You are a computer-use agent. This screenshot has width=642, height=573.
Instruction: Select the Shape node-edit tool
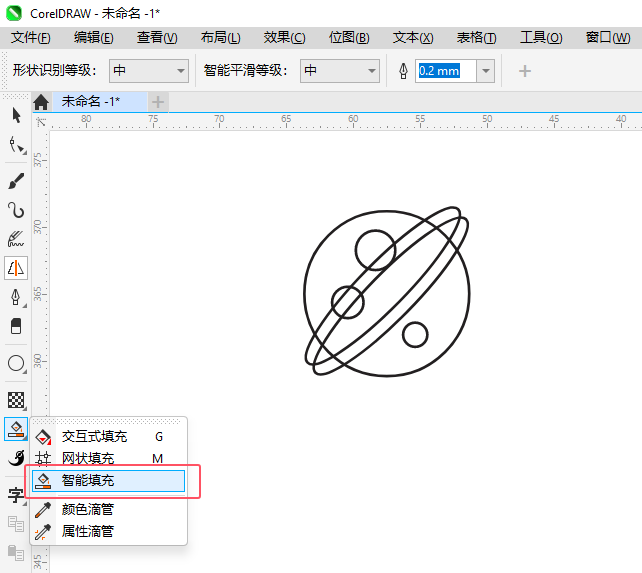(17, 145)
